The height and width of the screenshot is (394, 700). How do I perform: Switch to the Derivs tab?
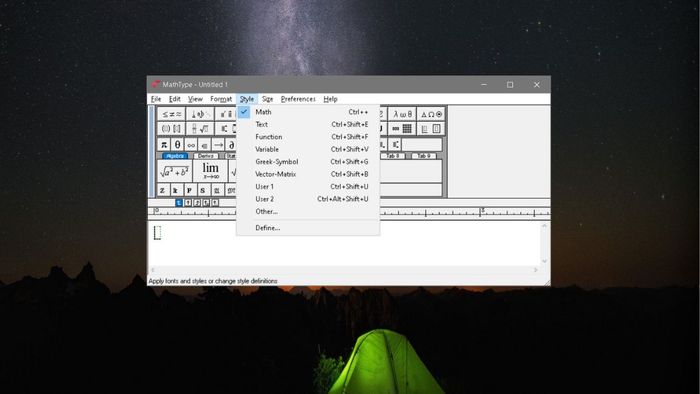(206, 156)
